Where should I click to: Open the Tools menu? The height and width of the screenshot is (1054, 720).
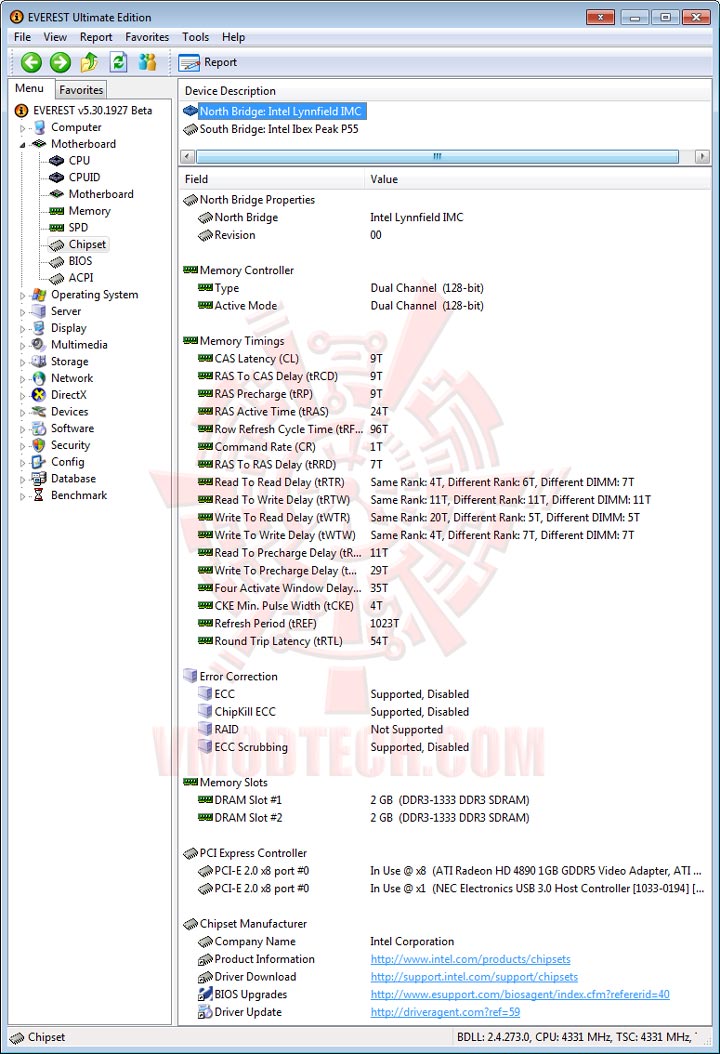(196, 37)
